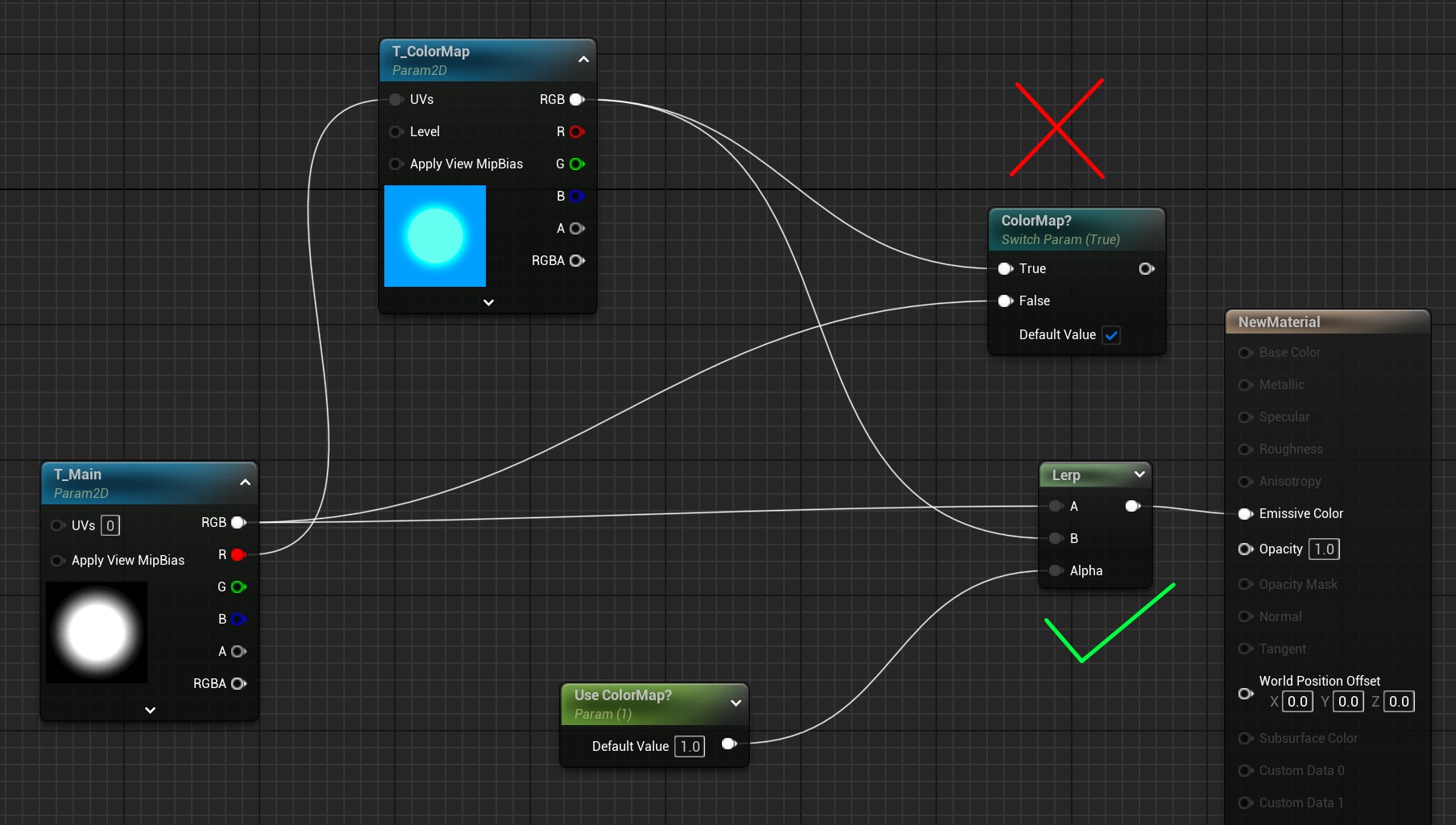Click the G output pin on T_ColorMap
Screen dimensions: 1456x825
(x=574, y=164)
